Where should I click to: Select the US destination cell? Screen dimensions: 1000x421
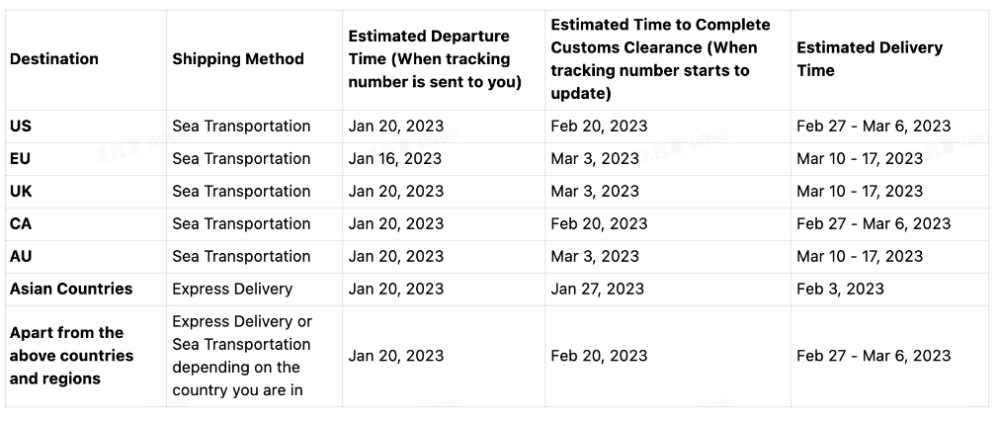pos(20,126)
